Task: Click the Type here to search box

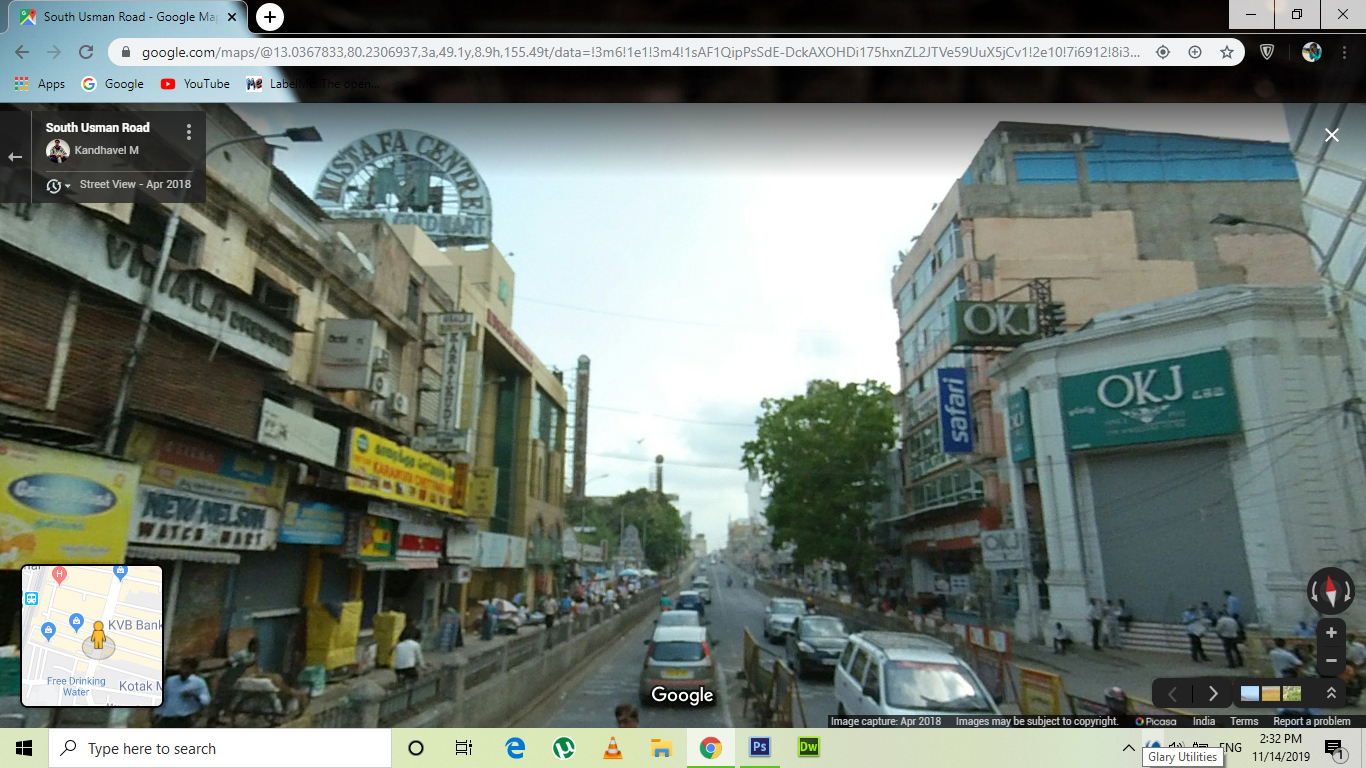Action: point(220,748)
